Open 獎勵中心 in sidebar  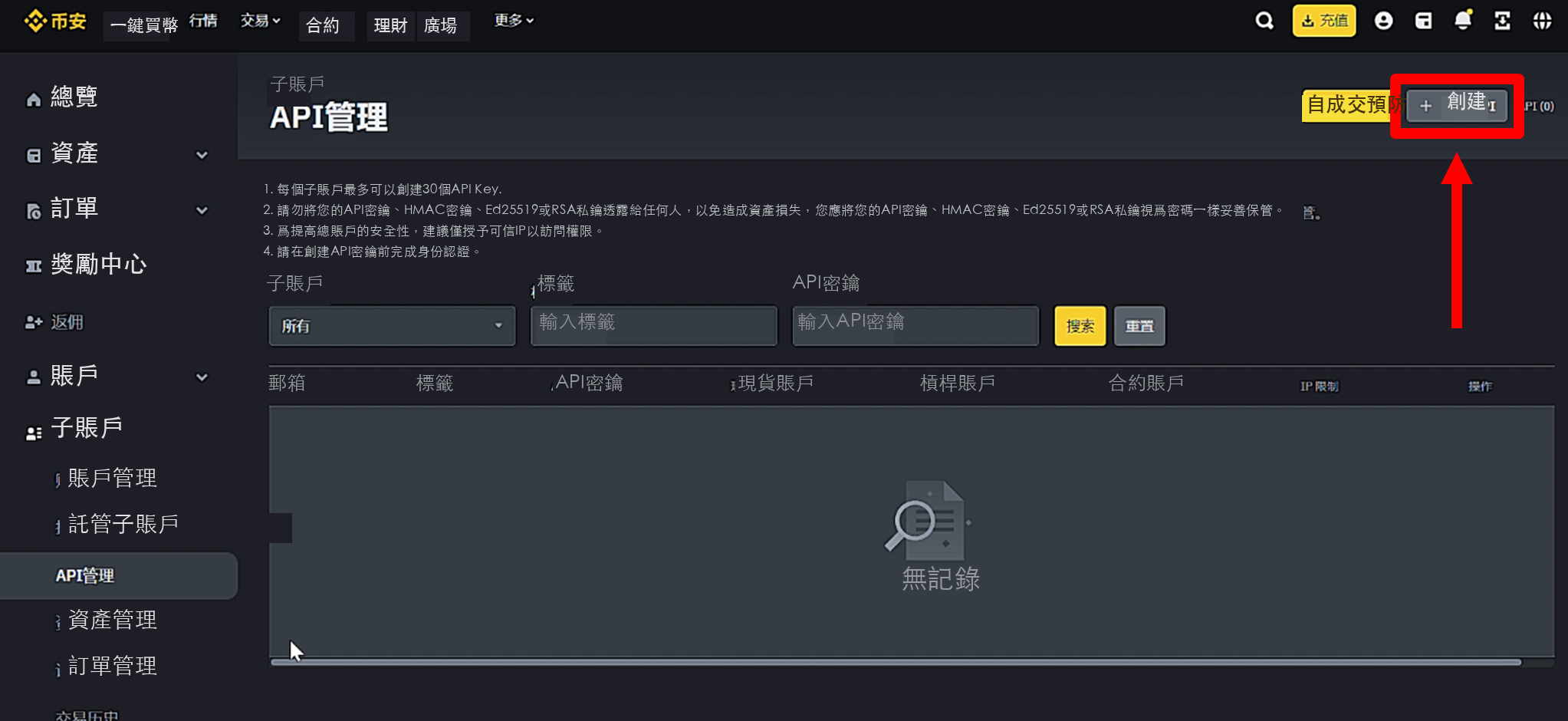[98, 265]
